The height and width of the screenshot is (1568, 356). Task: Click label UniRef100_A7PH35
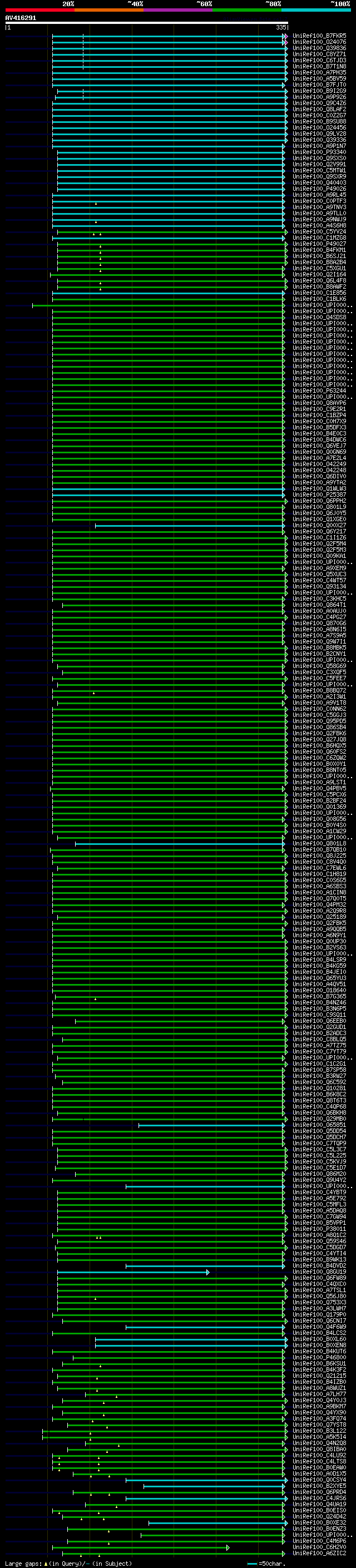click(319, 72)
